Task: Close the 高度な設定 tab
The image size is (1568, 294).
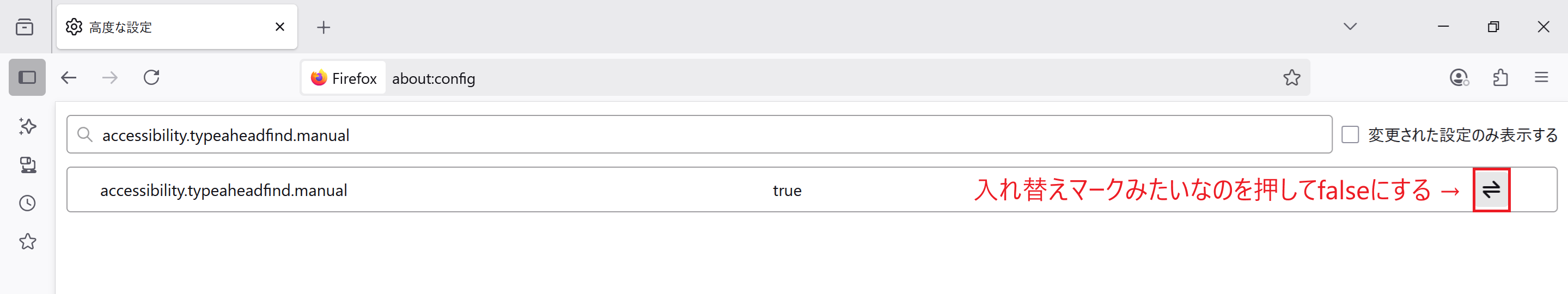Action: pos(280,27)
